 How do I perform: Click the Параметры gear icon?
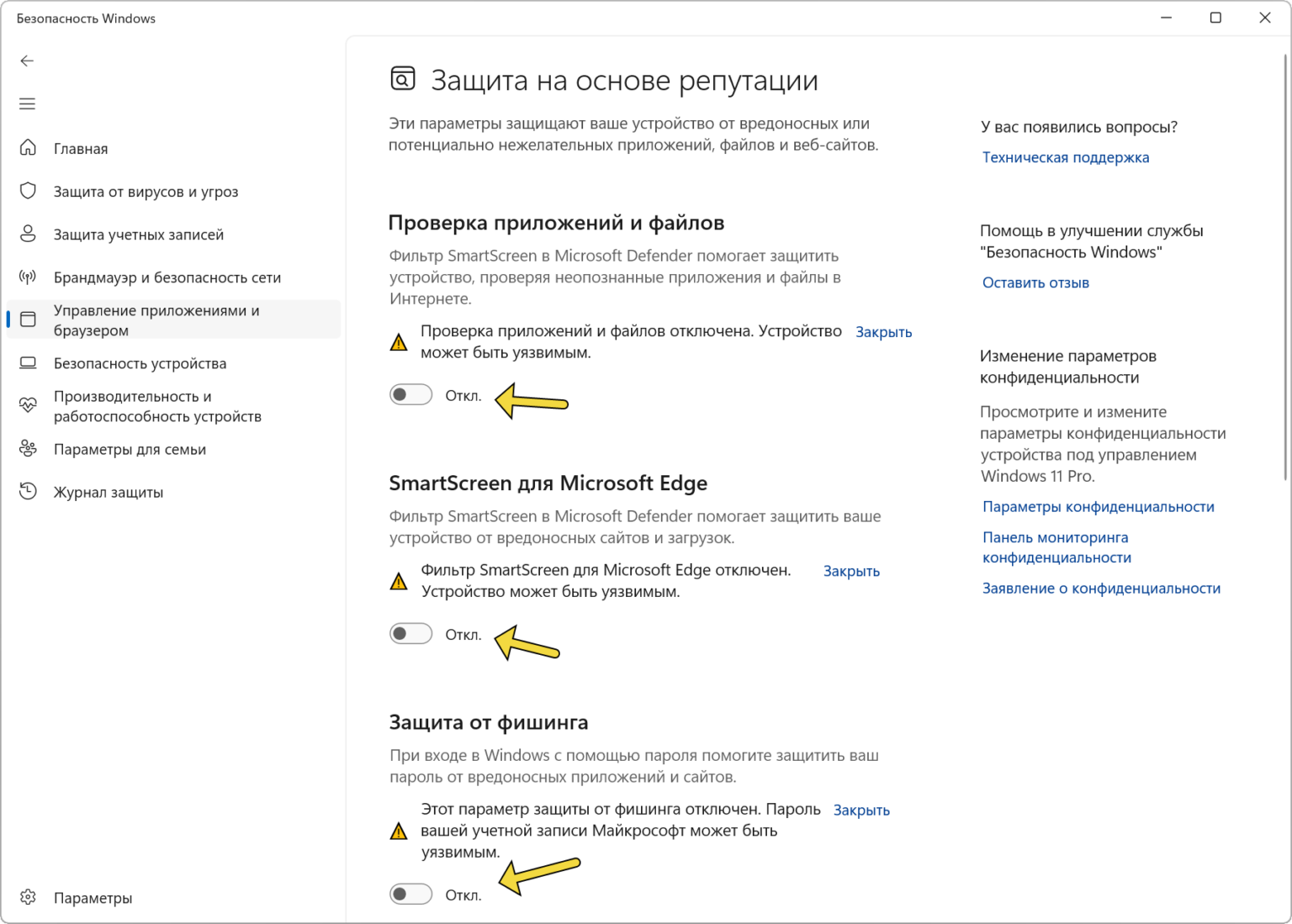(28, 897)
